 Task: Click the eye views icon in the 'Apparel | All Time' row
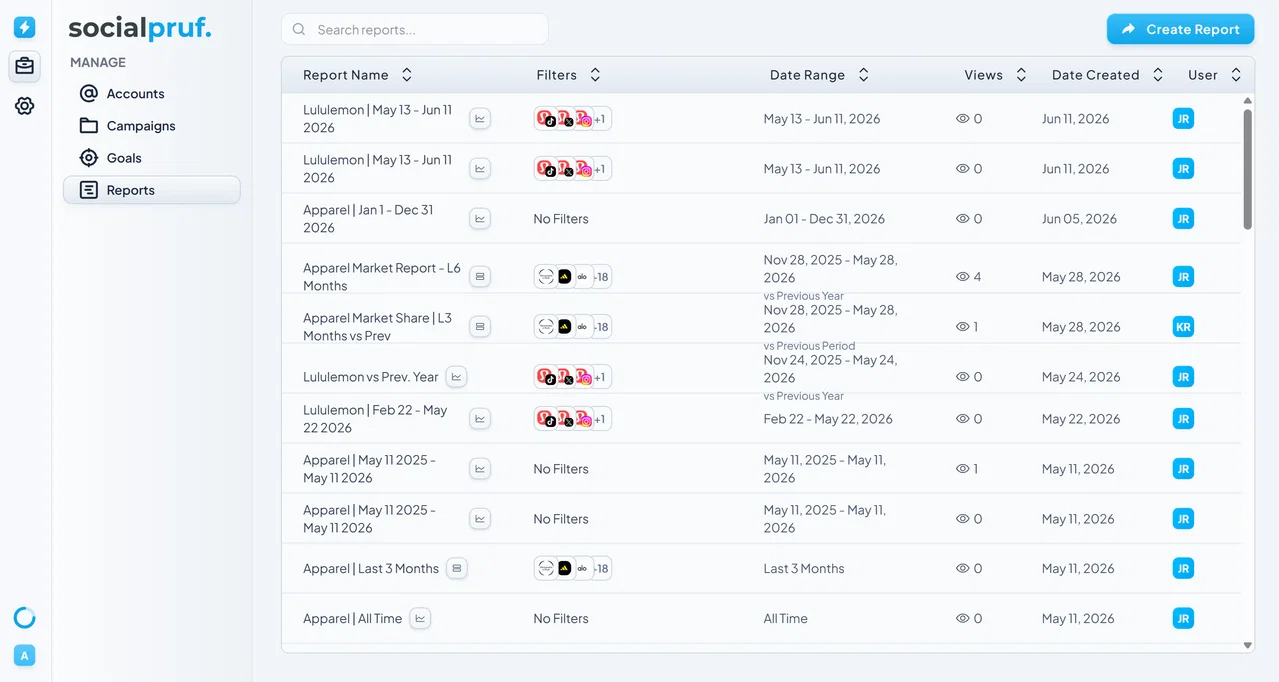(963, 618)
